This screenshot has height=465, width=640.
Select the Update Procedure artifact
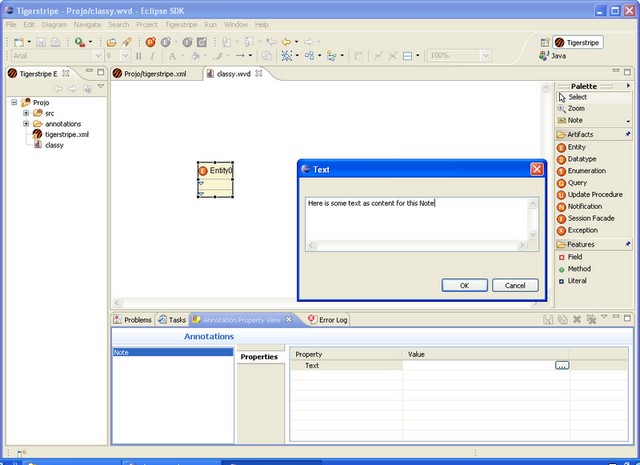(x=590, y=195)
